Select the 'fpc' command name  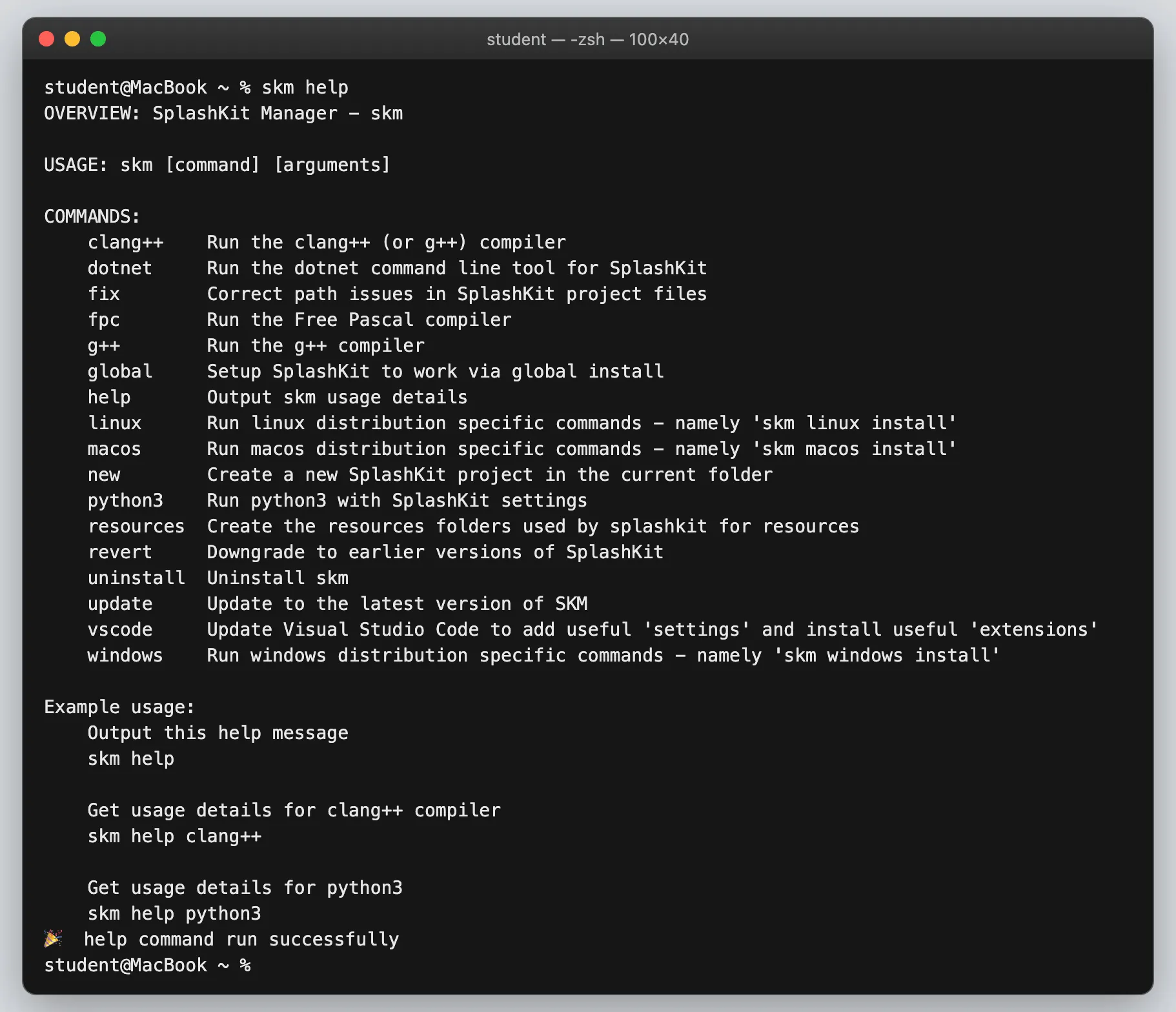click(104, 320)
